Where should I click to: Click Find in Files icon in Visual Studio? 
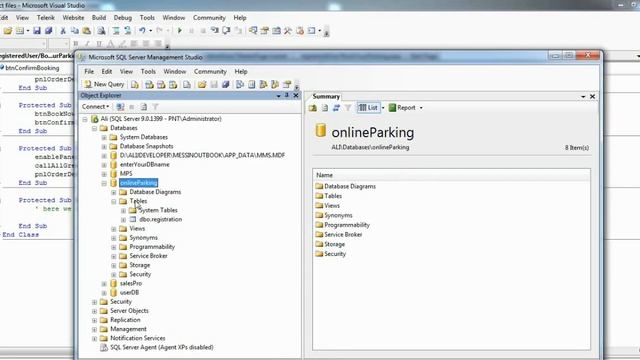[x=101, y=31]
